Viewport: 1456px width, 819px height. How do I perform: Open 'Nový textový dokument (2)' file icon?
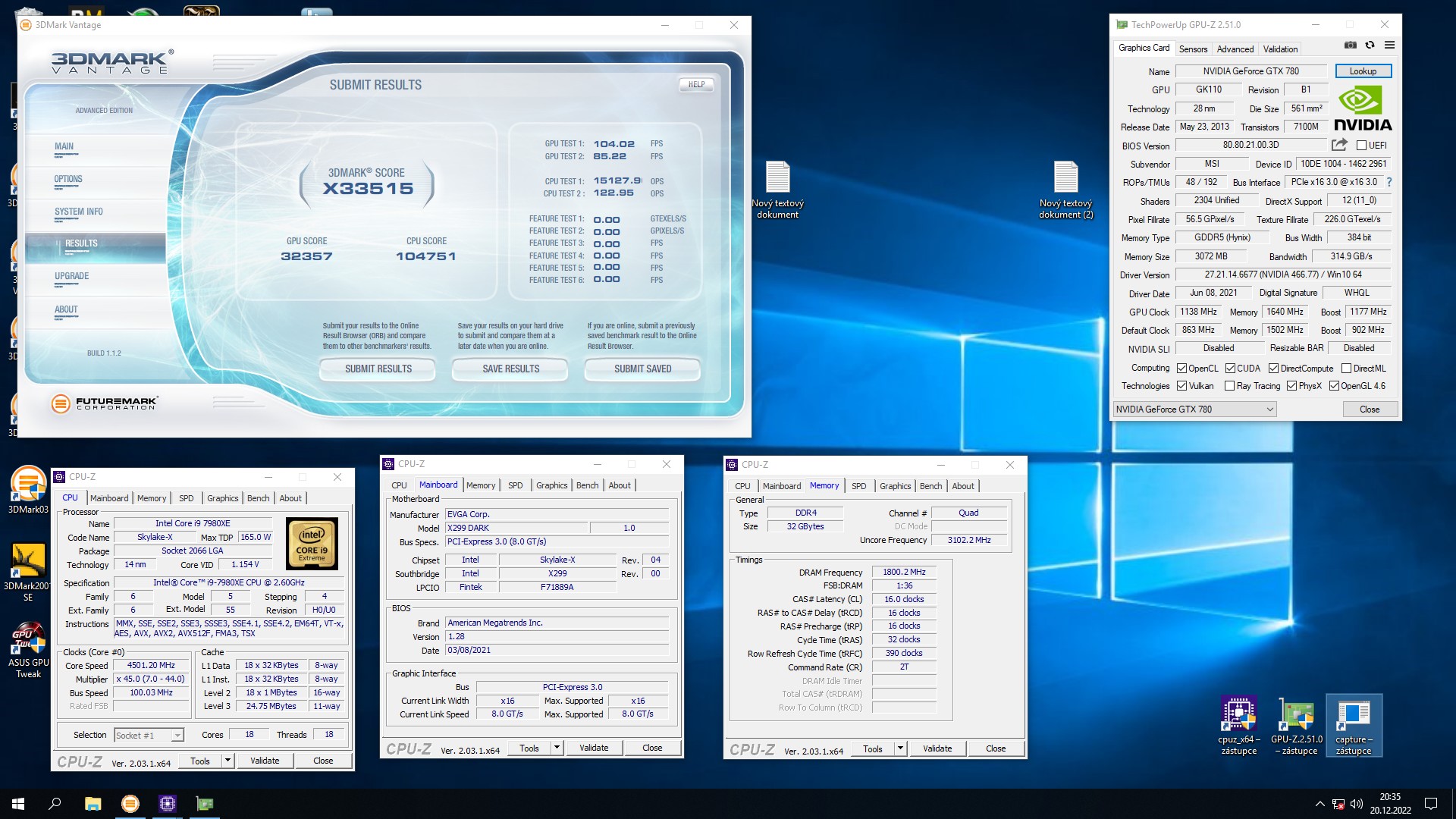[x=1065, y=190]
